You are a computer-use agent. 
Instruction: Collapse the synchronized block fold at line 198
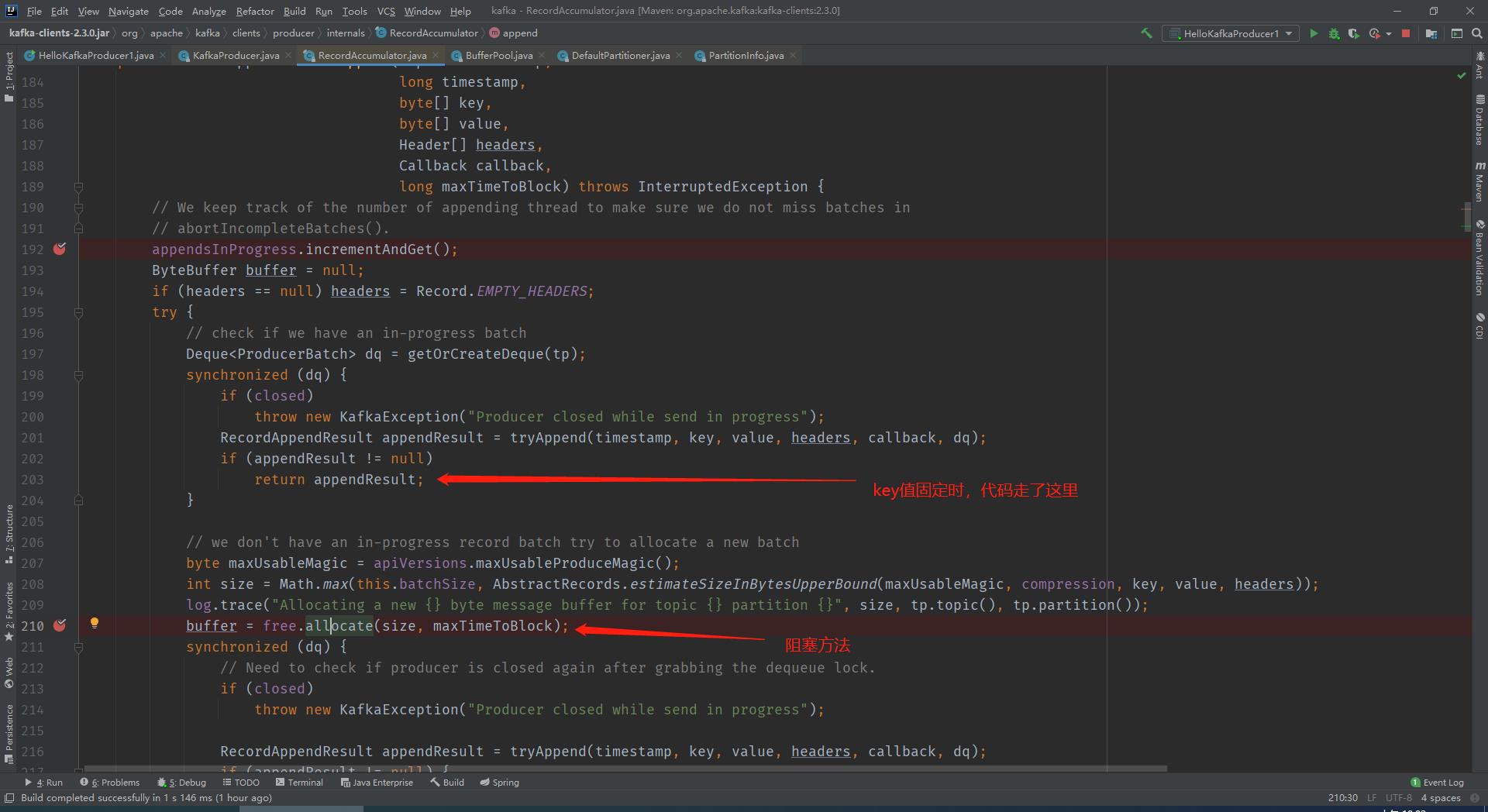click(78, 375)
